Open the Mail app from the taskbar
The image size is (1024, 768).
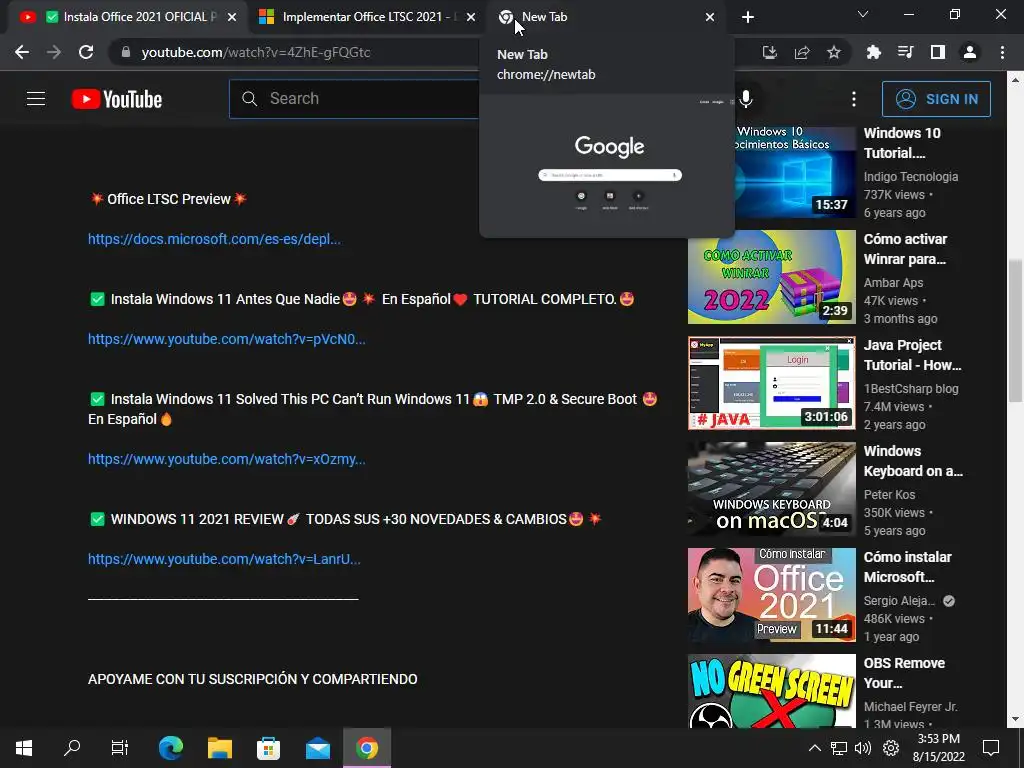pos(317,748)
